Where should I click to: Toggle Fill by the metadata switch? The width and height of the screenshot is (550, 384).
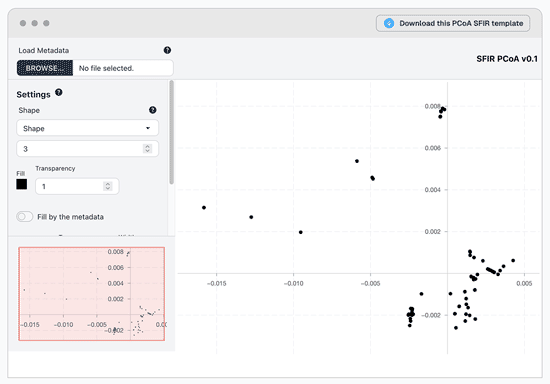25,216
